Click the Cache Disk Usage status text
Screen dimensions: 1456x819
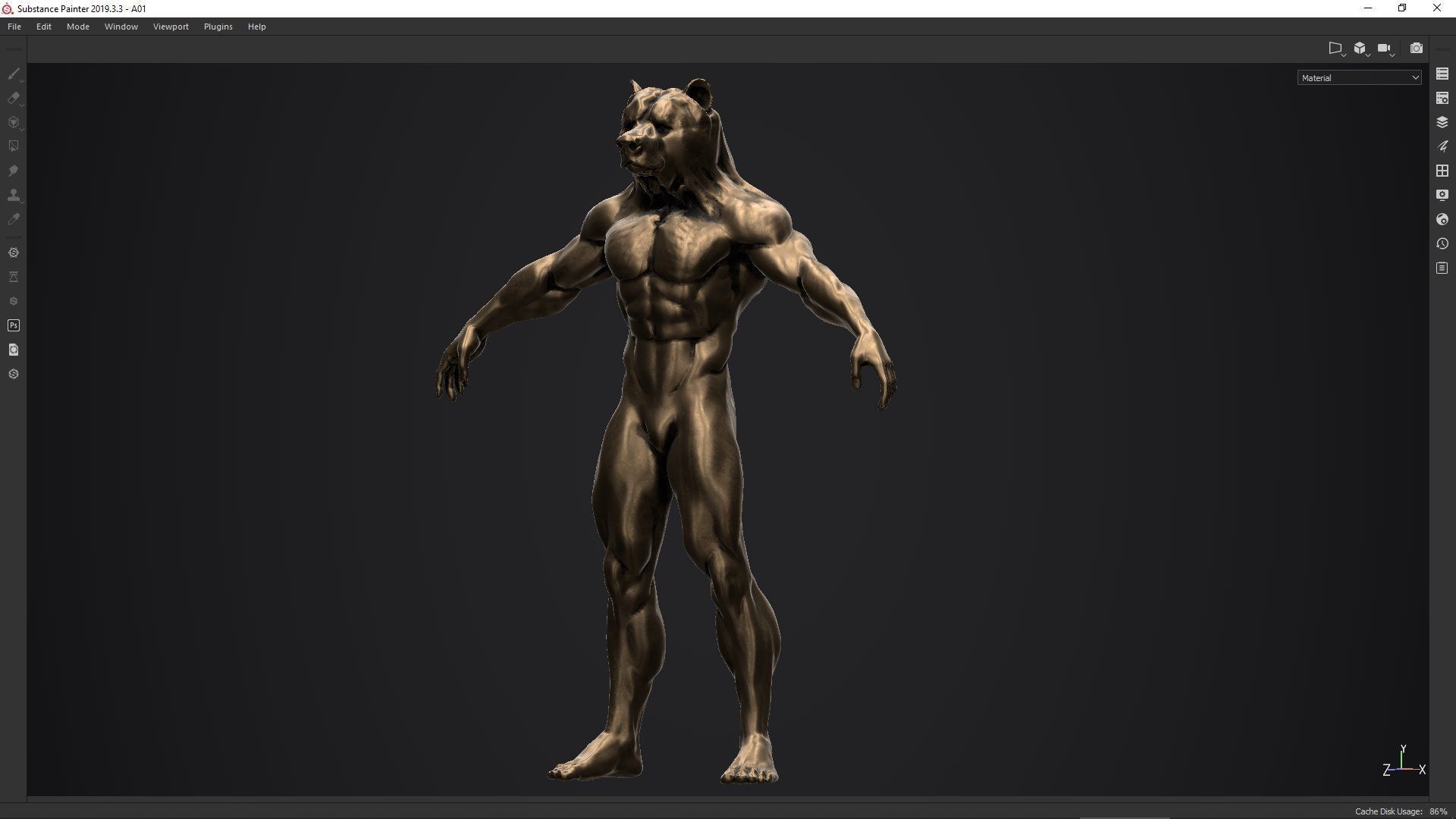coord(1389,811)
